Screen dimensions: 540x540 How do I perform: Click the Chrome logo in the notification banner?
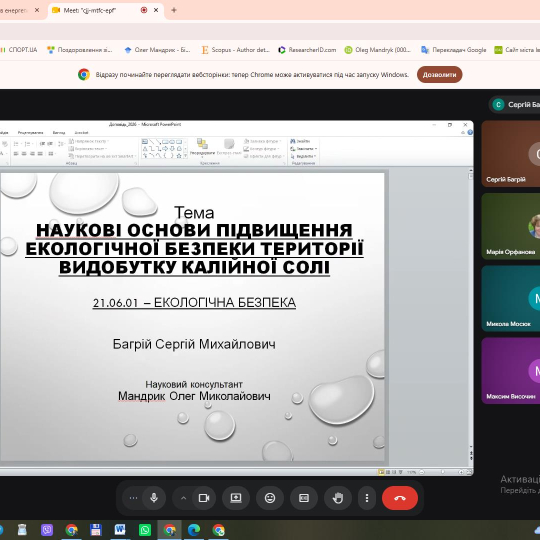click(84, 74)
